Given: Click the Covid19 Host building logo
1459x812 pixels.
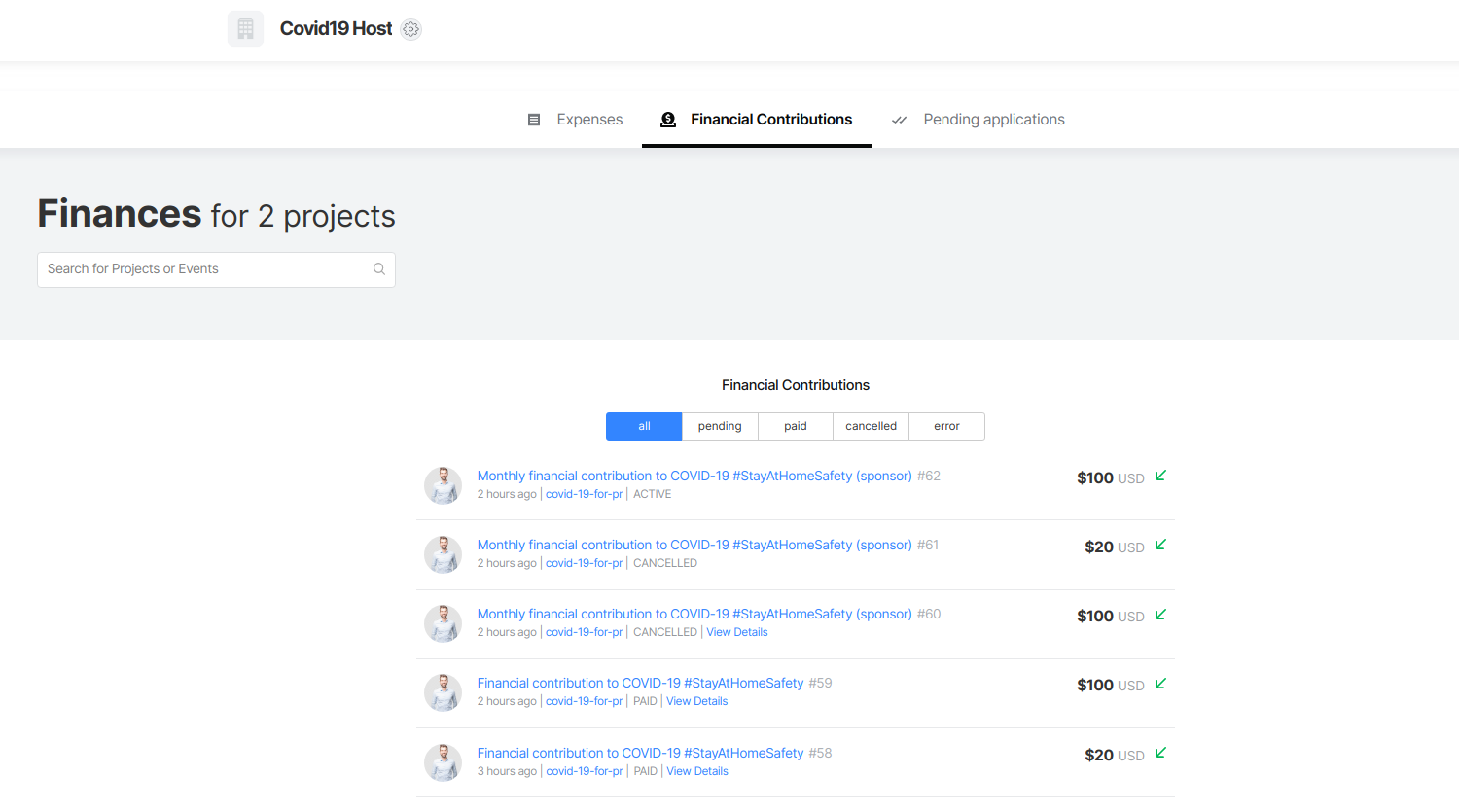Looking at the screenshot, I should click(x=245, y=29).
